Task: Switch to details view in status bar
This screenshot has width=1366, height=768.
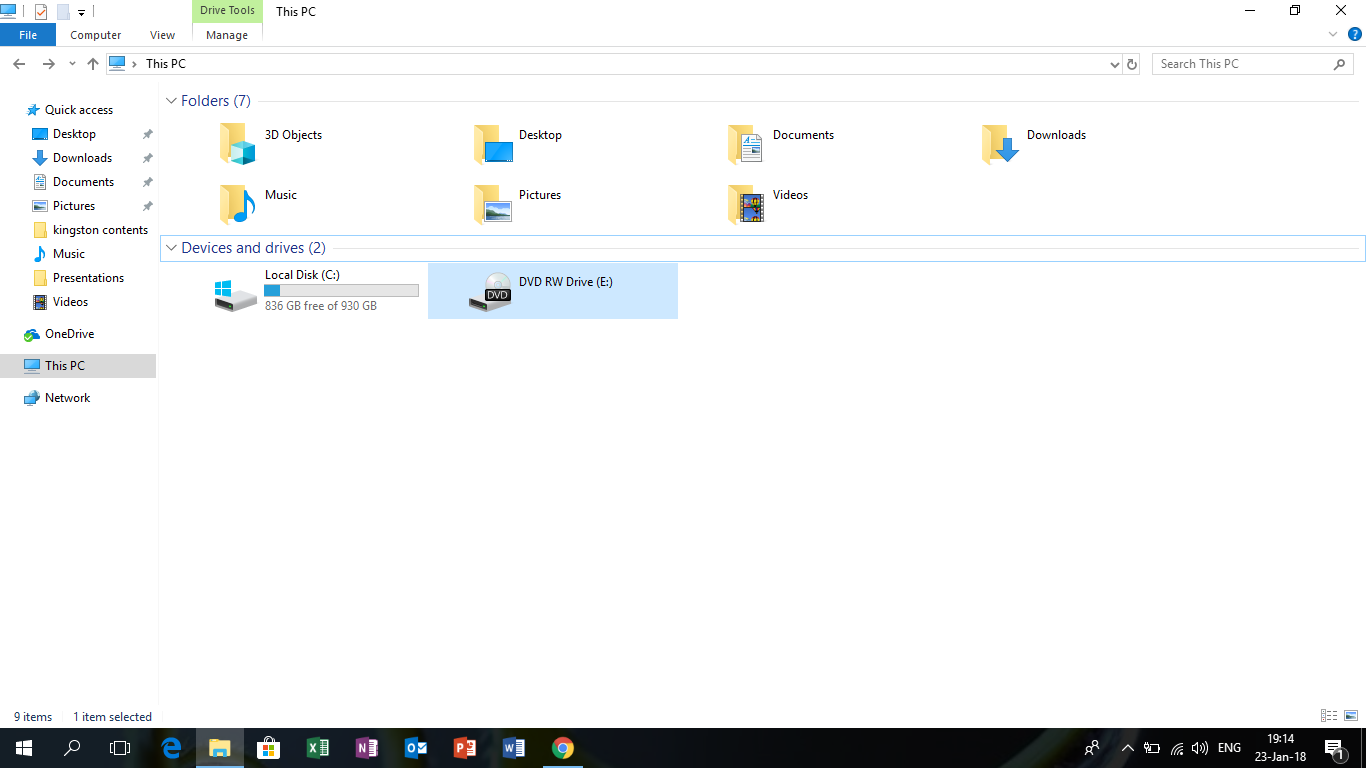Action: pyautogui.click(x=1329, y=716)
